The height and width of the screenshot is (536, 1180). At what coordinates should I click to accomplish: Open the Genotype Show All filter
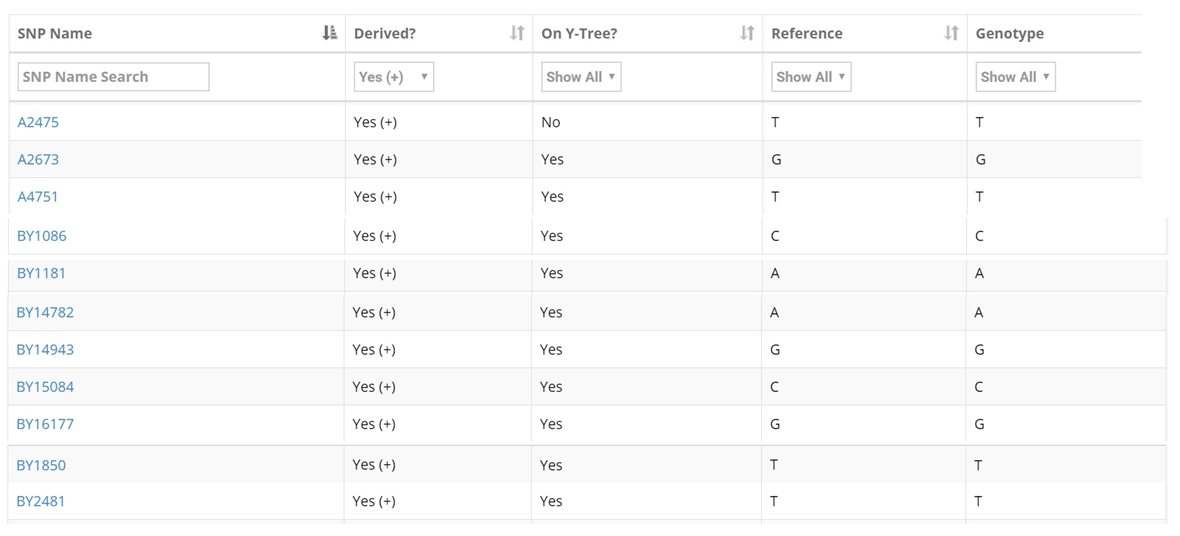point(1015,77)
